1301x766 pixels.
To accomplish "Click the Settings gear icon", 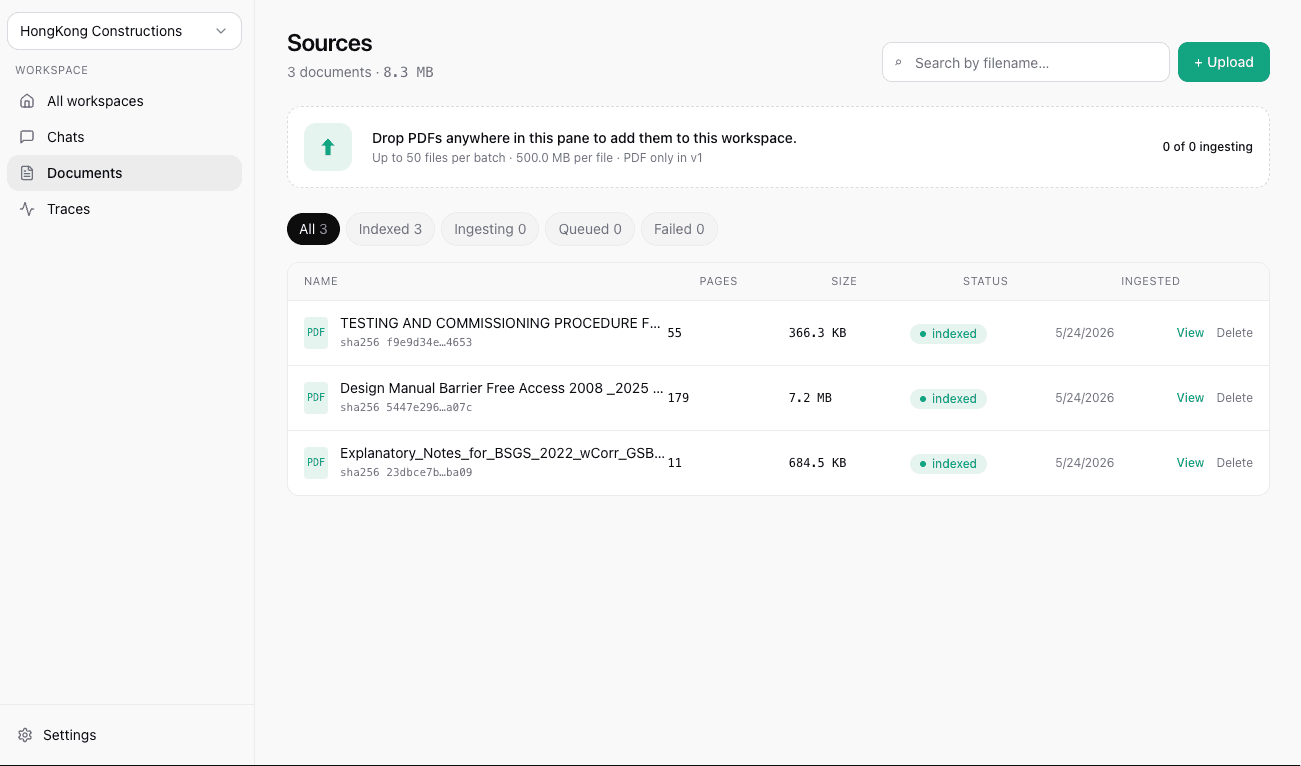I will pyautogui.click(x=25, y=735).
